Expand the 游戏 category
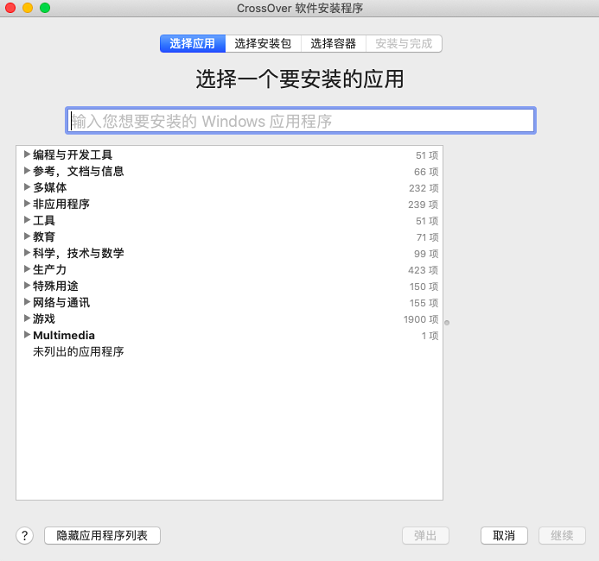The height and width of the screenshot is (561, 599). coord(27,318)
